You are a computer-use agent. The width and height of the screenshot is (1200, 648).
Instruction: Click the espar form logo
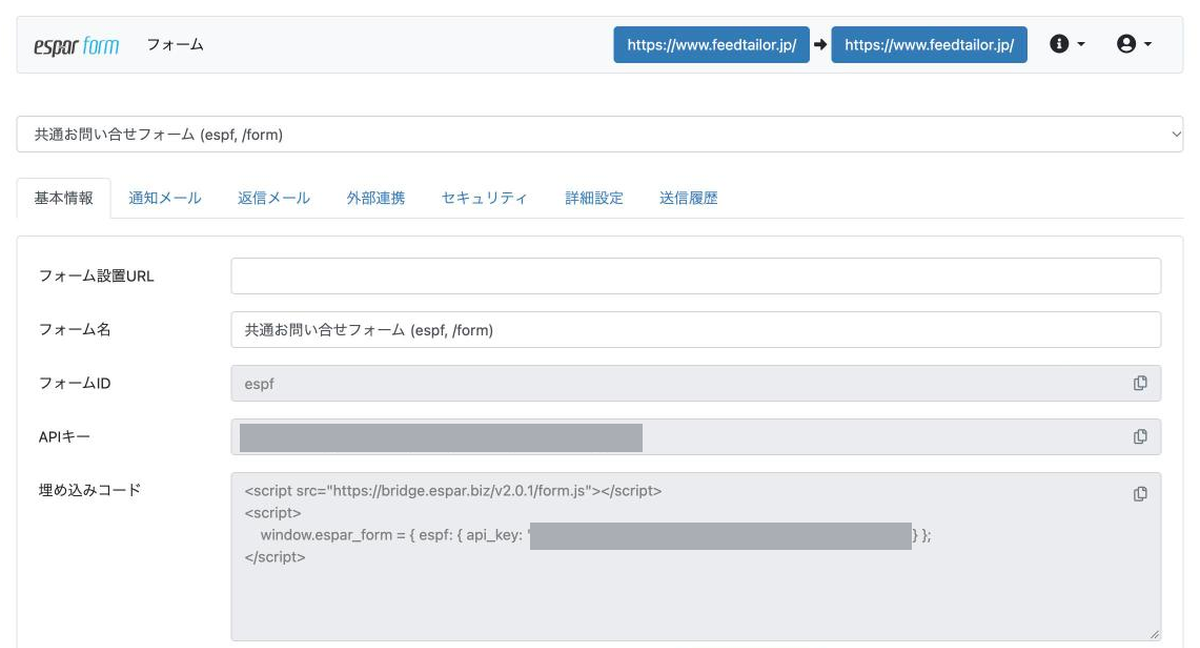[76, 45]
